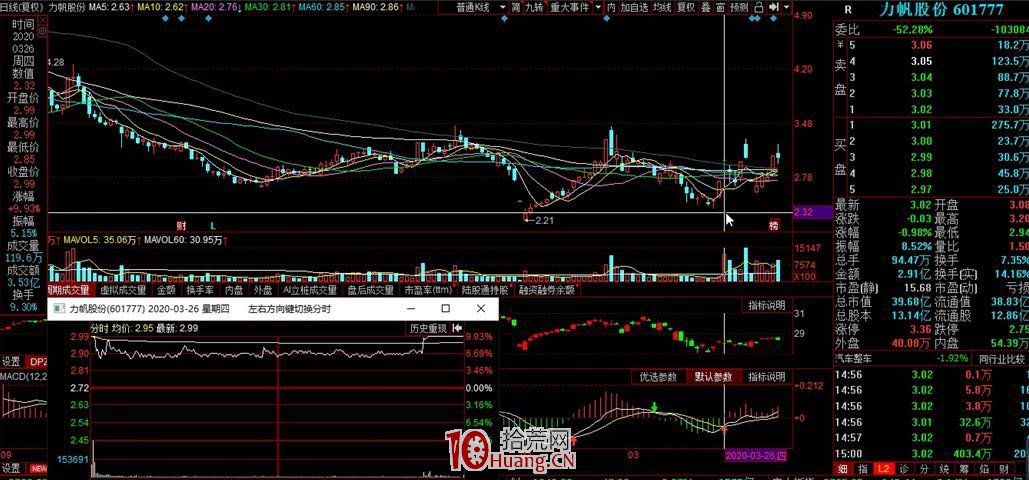1029x480 pixels.
Task: Click the 内 toolbar button
Action: click(611, 7)
